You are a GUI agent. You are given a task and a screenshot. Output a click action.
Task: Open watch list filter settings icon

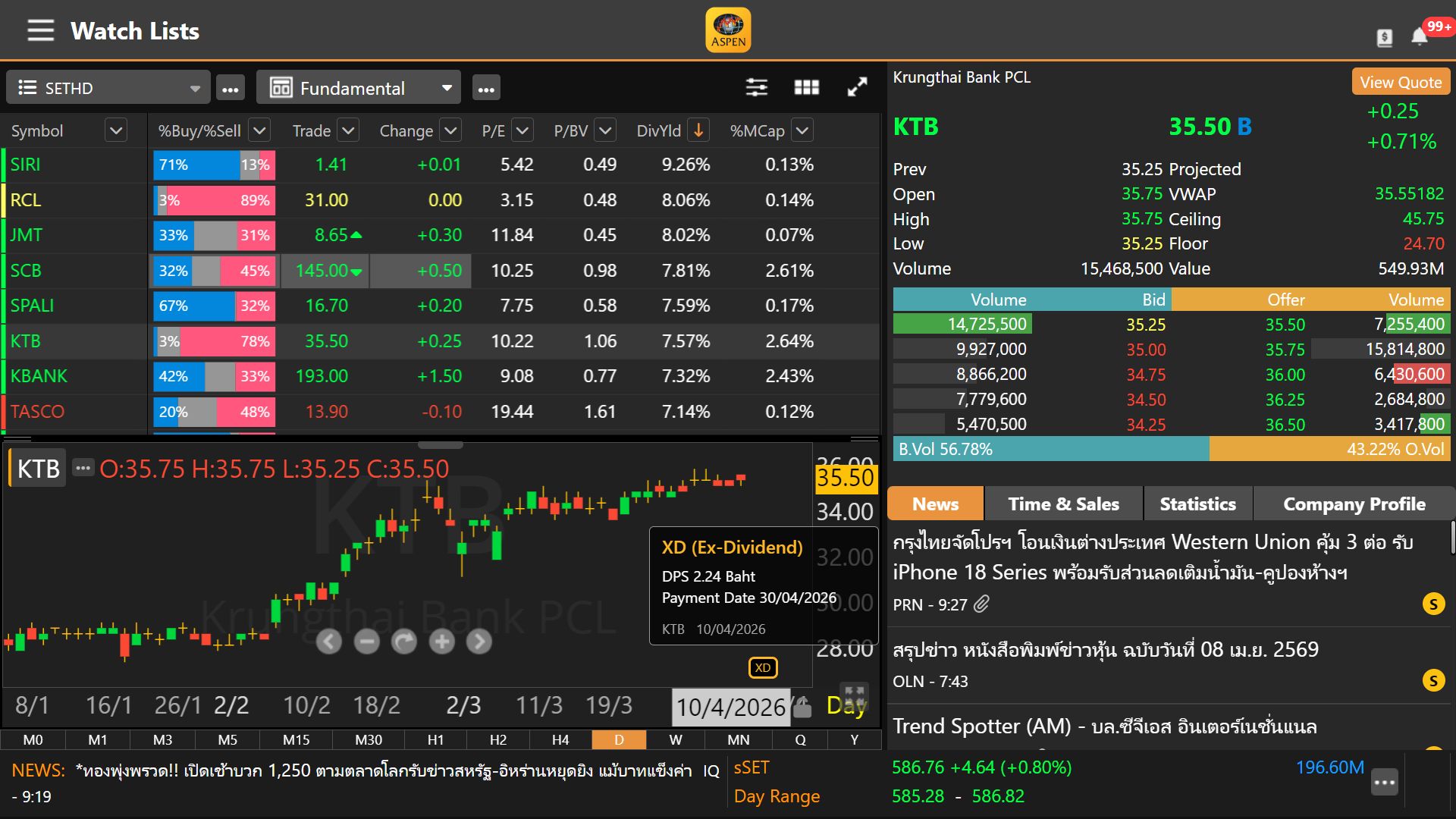(756, 88)
